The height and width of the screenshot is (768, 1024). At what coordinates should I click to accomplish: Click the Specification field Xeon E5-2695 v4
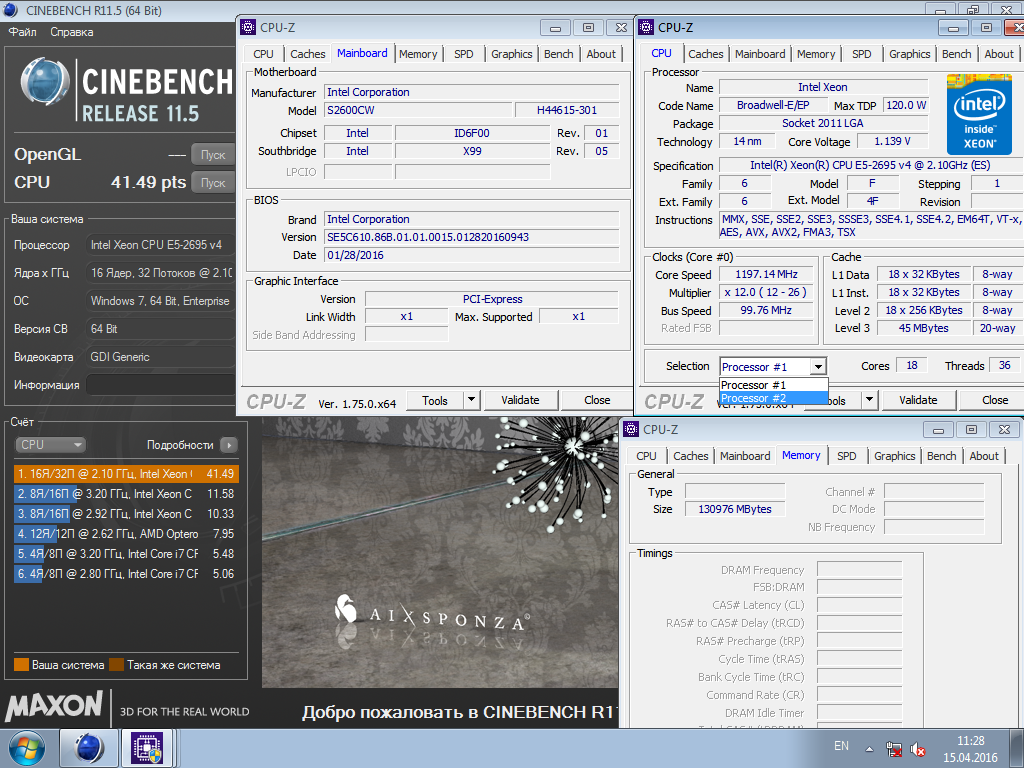click(871, 166)
